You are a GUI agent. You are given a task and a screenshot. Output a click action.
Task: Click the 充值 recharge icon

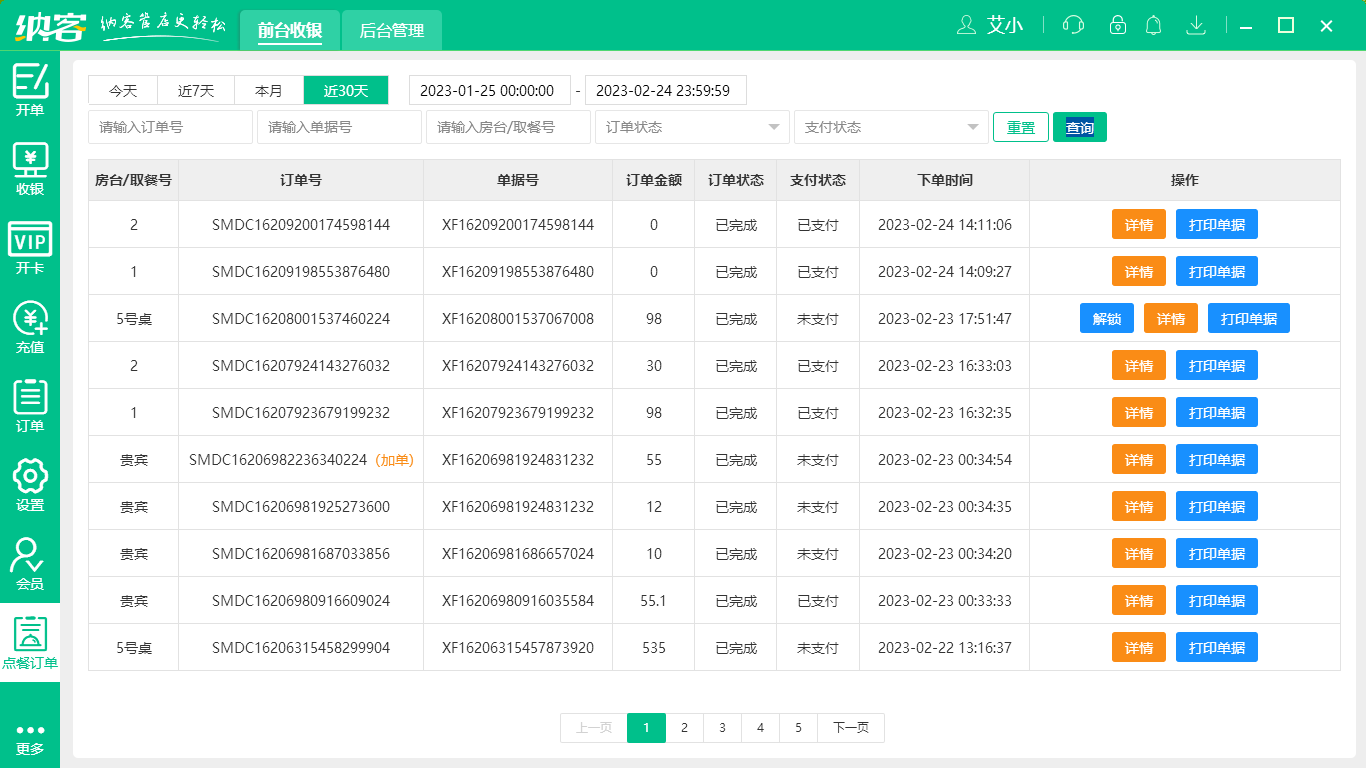(x=30, y=319)
